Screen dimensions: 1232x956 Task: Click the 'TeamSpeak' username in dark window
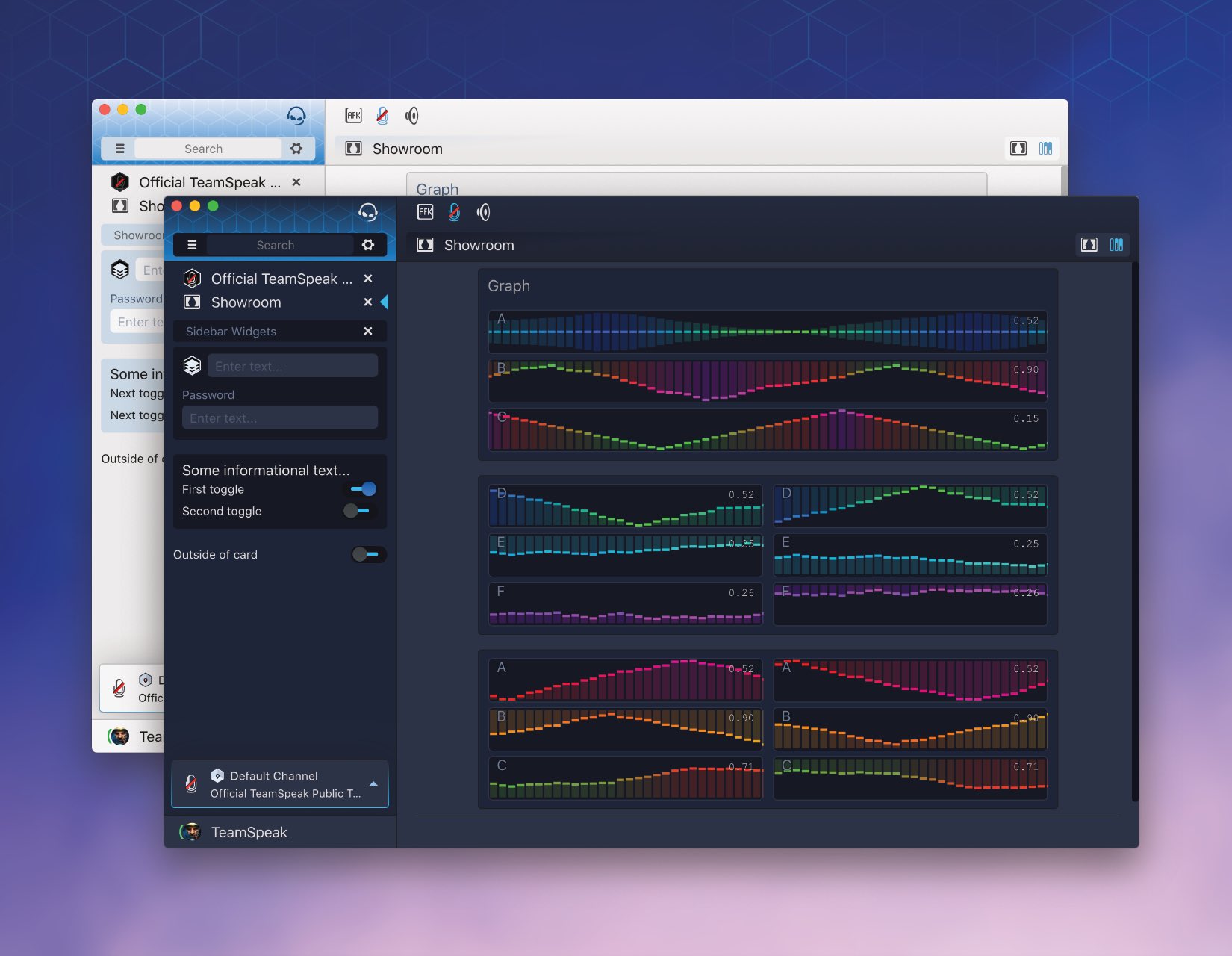click(x=249, y=832)
